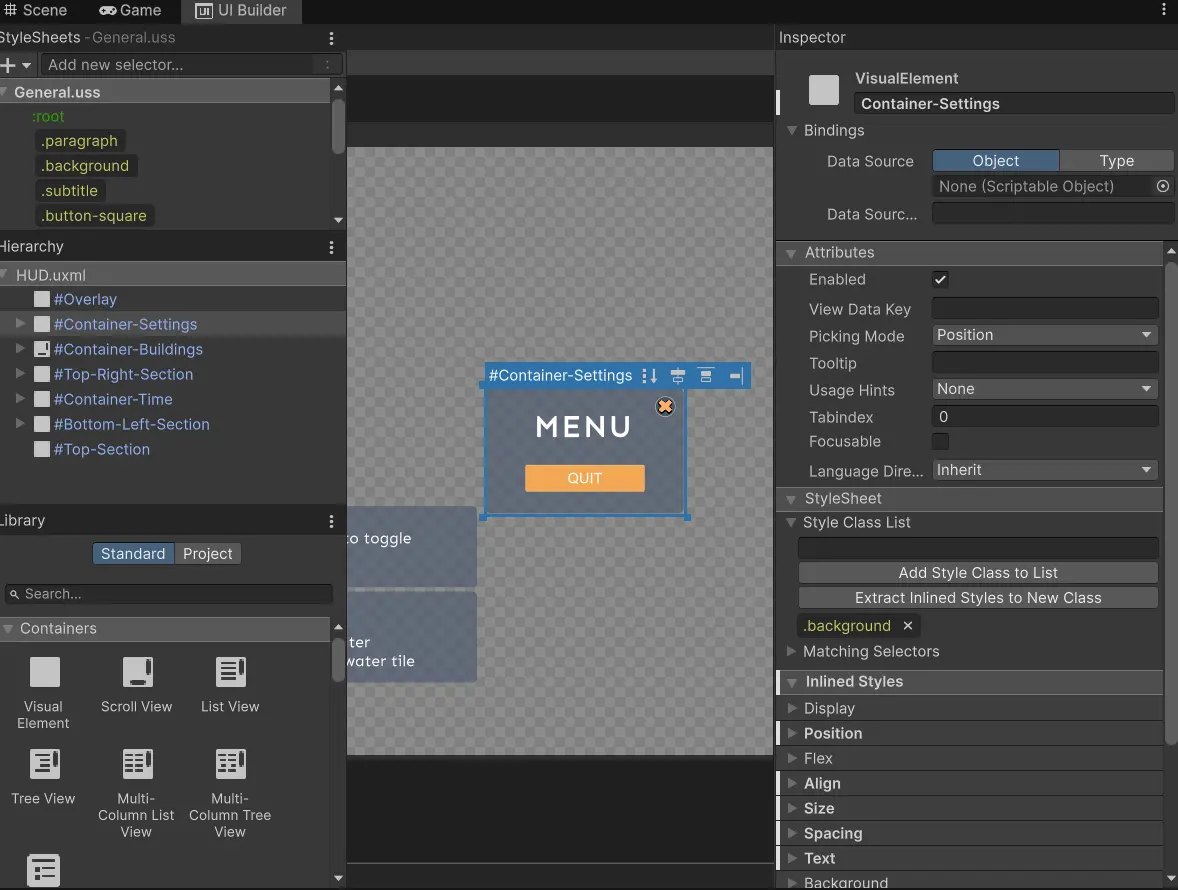Collapse the Bindings section

792,130
